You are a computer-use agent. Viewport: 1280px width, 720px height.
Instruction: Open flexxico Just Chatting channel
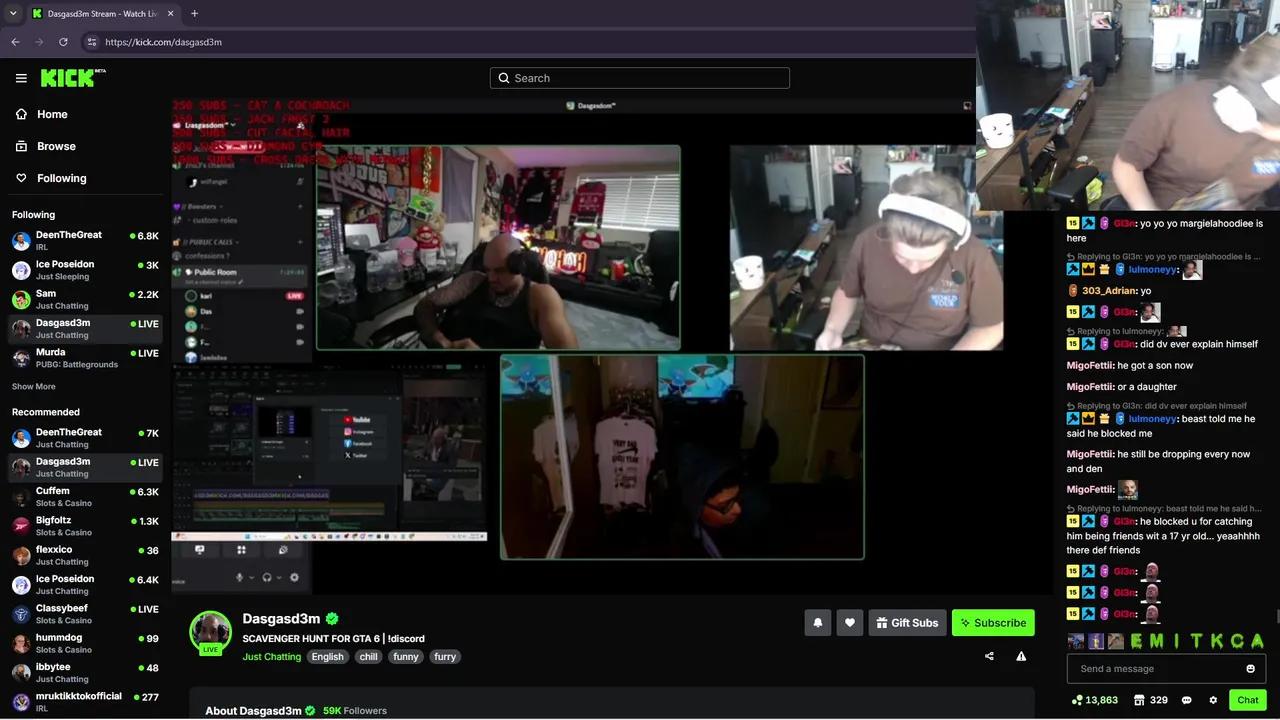86,555
